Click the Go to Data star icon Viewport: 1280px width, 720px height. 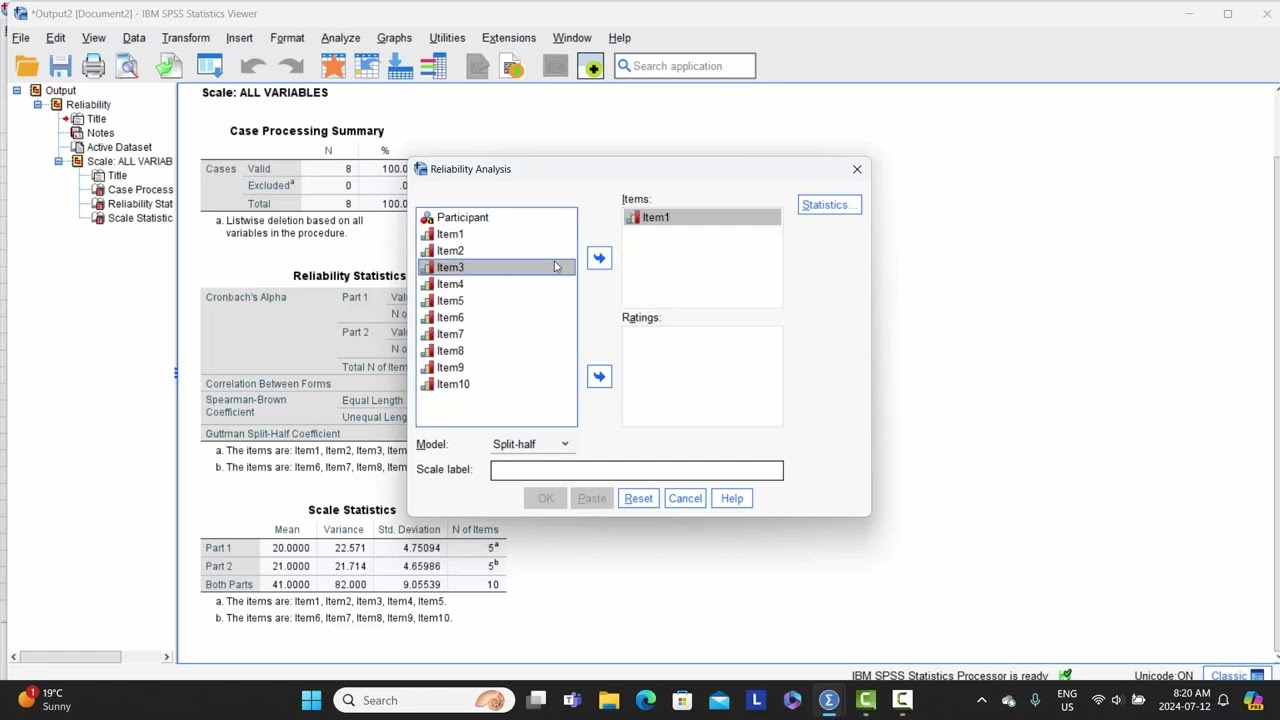333,66
